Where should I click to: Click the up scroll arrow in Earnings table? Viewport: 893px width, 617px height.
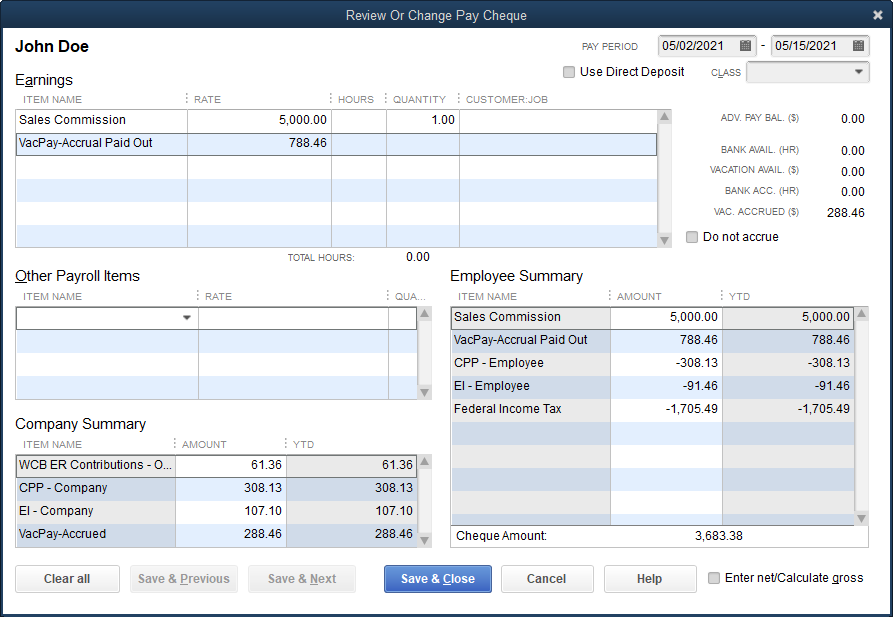(x=663, y=114)
